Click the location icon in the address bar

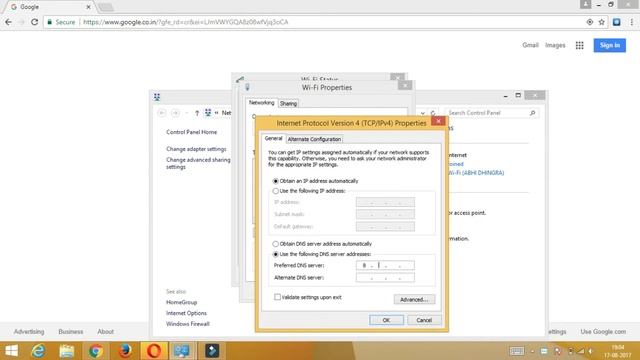tap(589, 22)
